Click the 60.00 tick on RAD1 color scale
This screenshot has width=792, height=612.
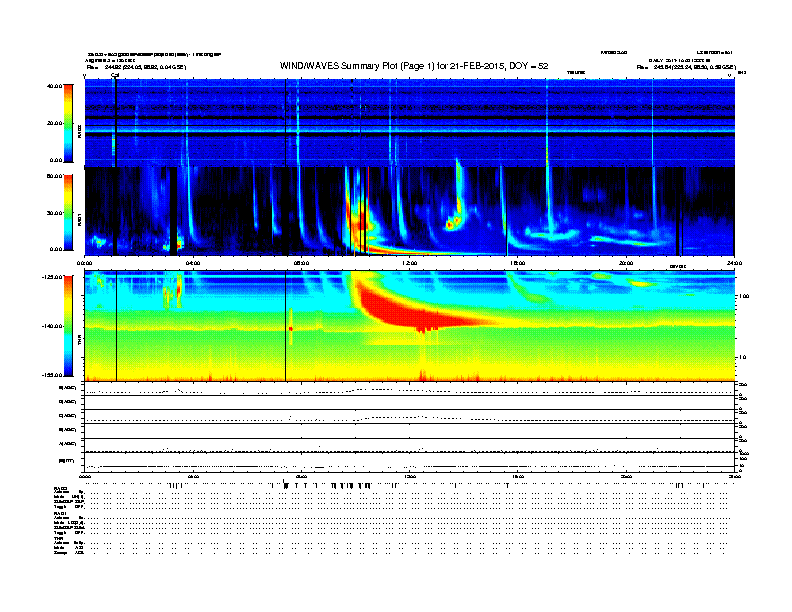(x=54, y=176)
